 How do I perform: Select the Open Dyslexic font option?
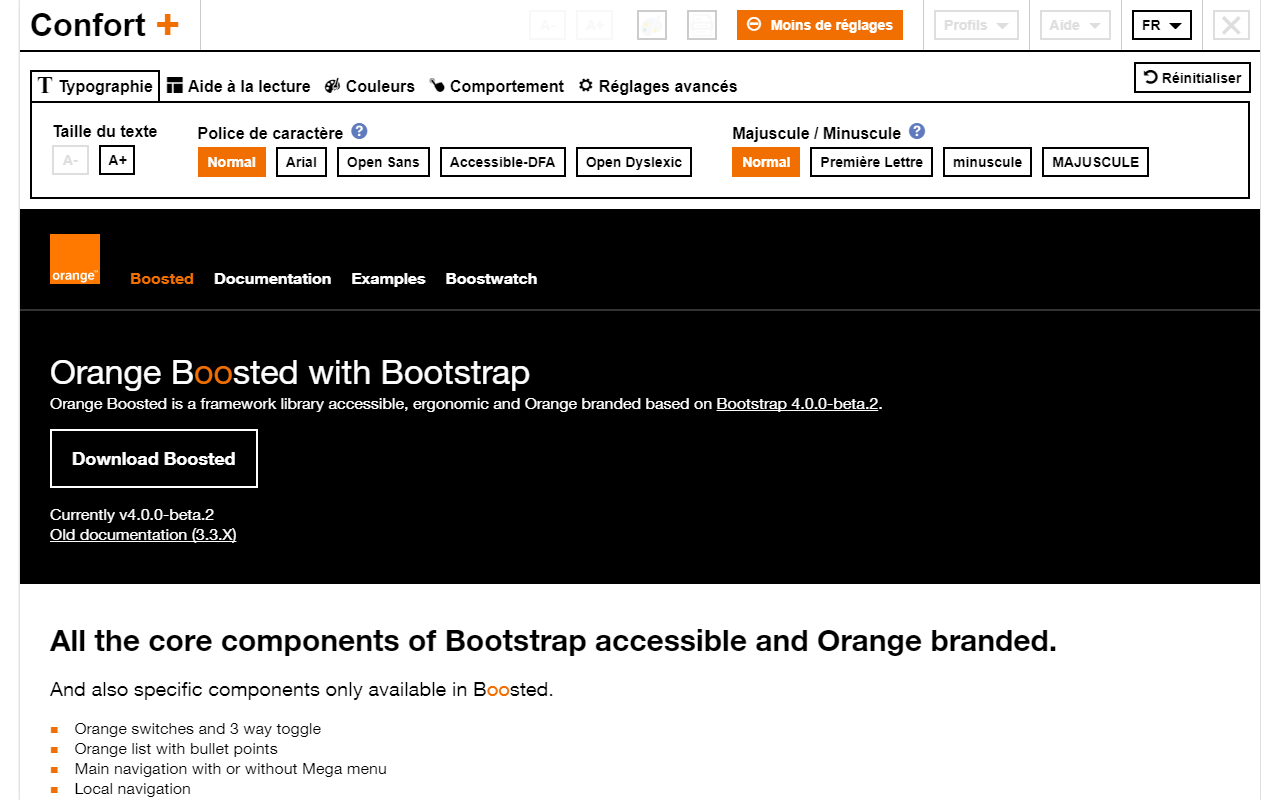click(634, 162)
